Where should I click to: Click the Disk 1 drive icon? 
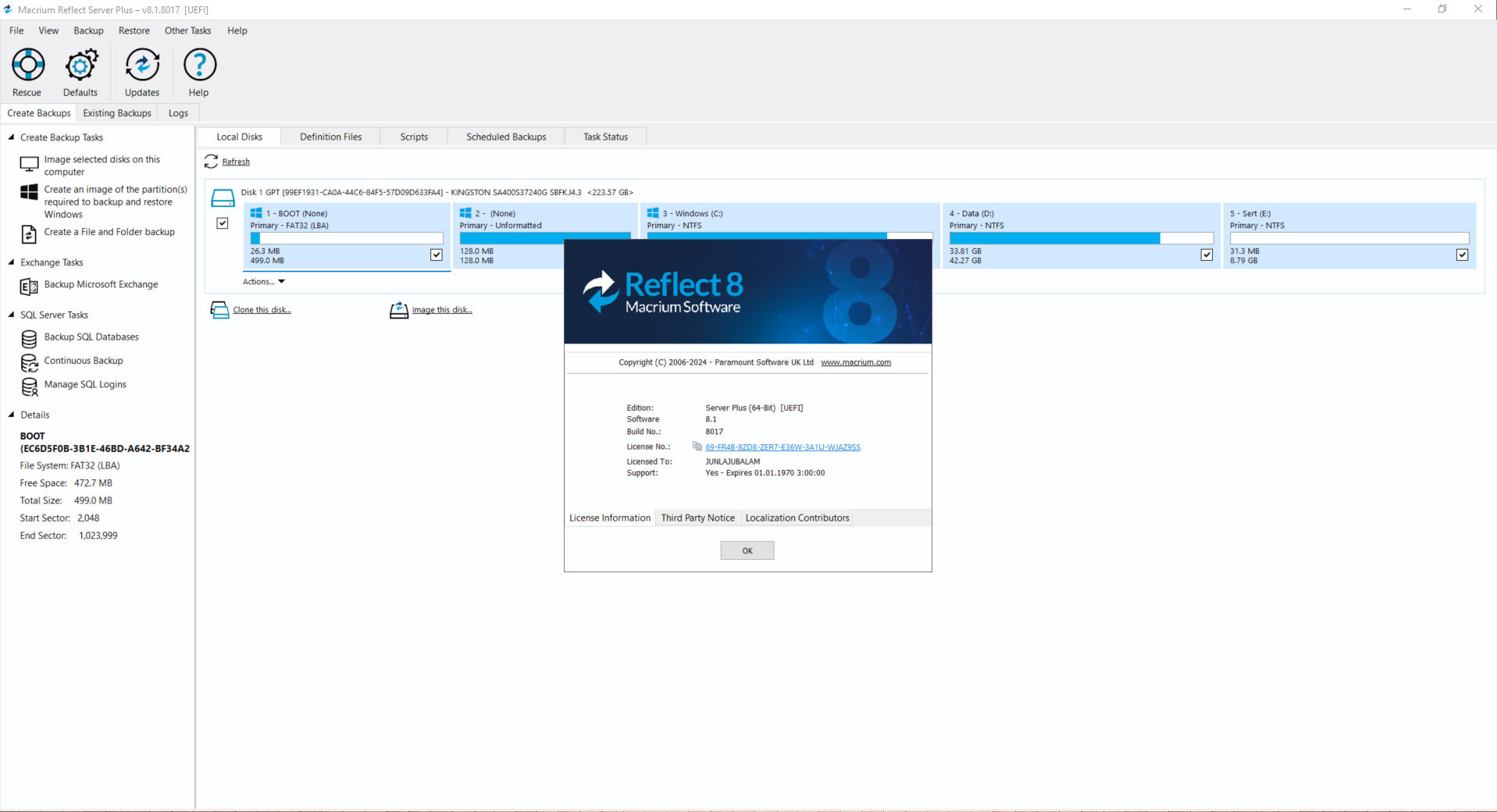pos(223,198)
